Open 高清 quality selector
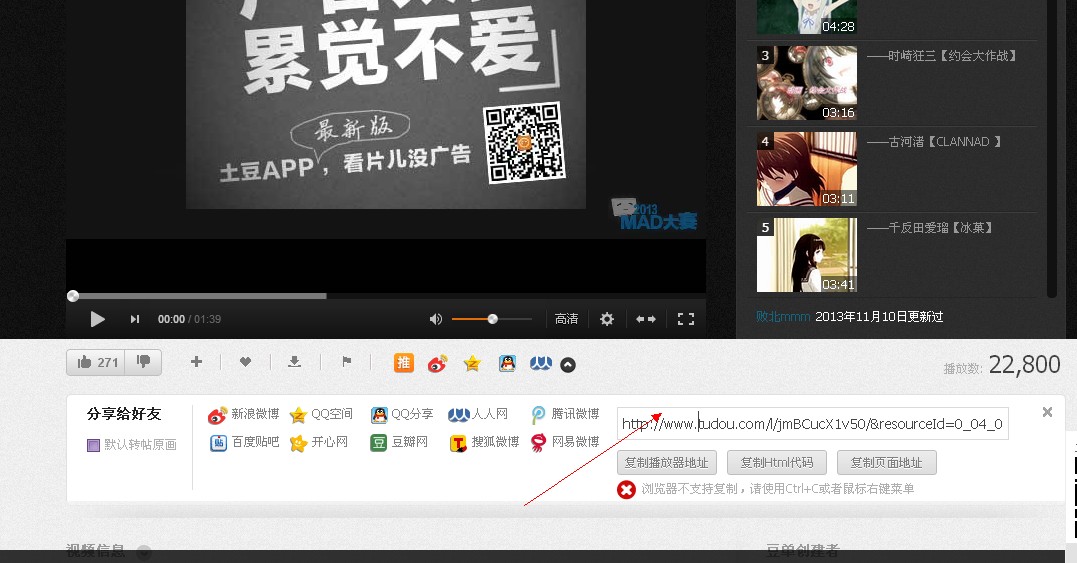The image size is (1077, 563). point(567,319)
